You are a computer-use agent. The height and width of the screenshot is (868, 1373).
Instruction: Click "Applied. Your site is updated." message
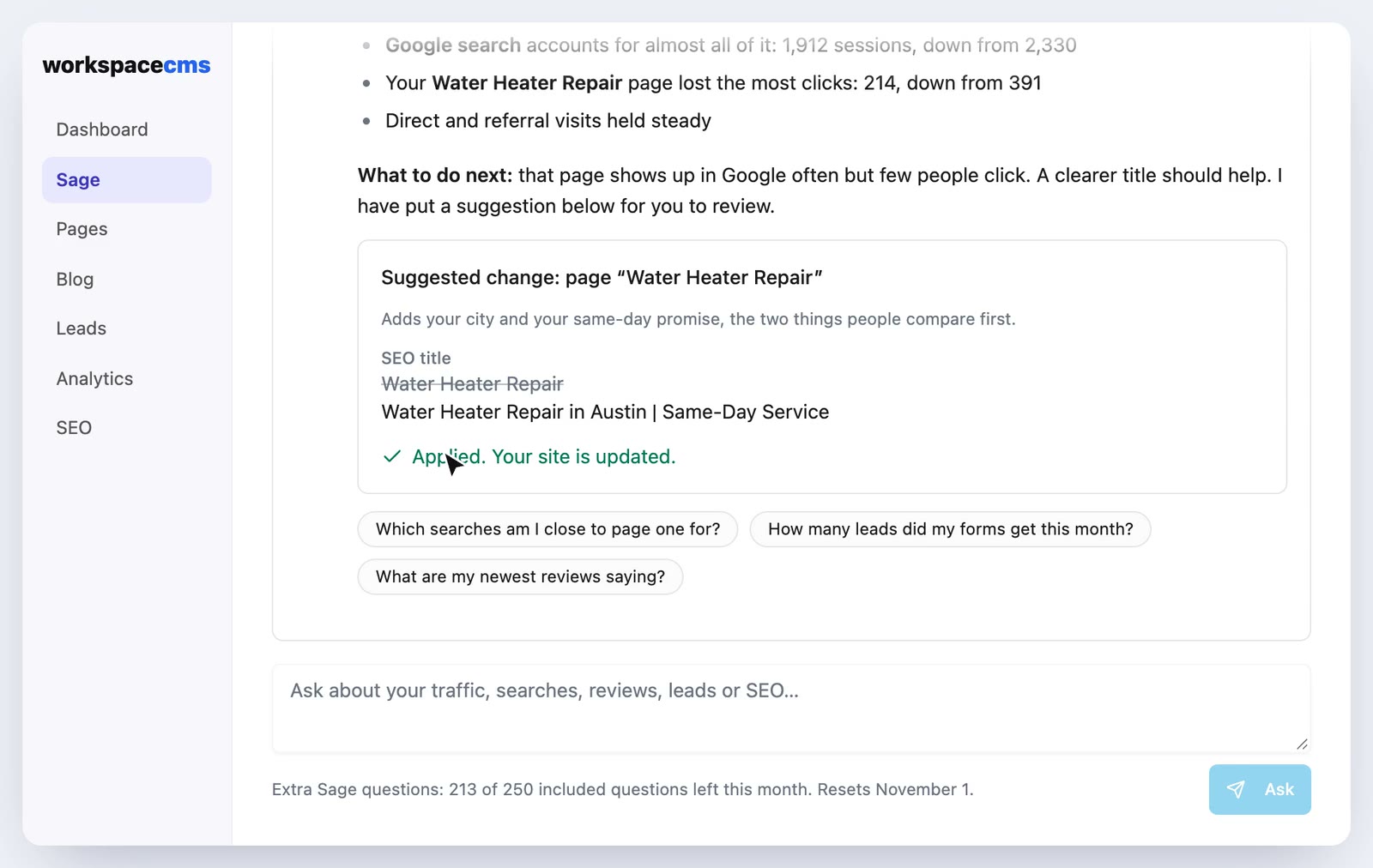click(x=543, y=456)
